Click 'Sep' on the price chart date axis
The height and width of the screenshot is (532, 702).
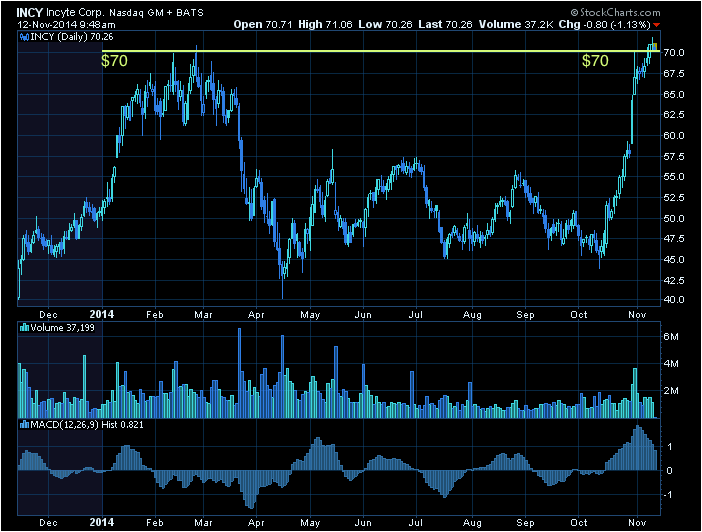(525, 315)
